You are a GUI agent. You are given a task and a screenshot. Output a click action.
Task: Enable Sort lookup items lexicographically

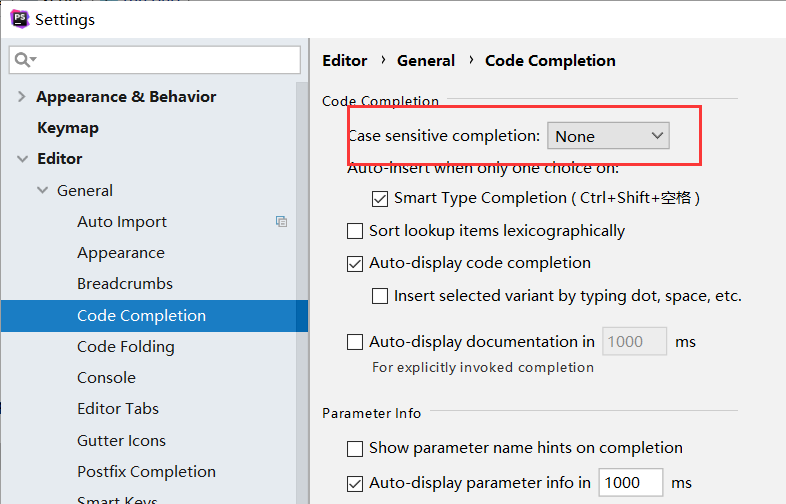point(355,231)
